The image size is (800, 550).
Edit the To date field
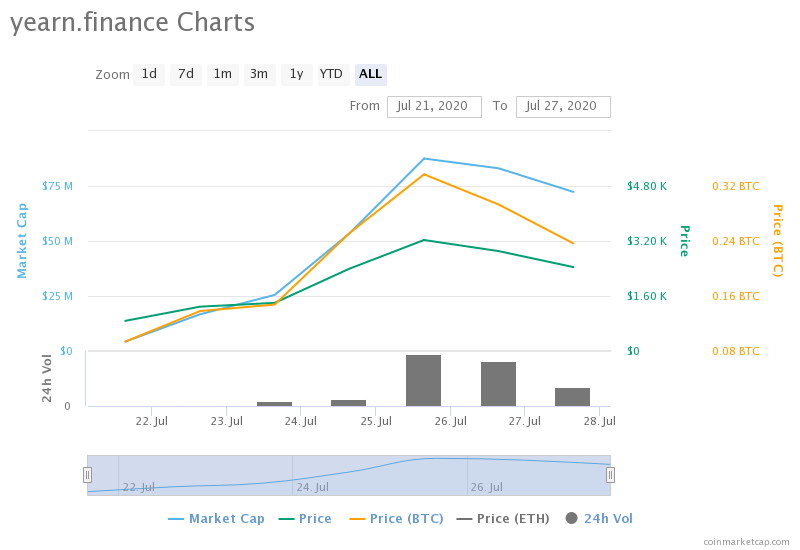[563, 107]
